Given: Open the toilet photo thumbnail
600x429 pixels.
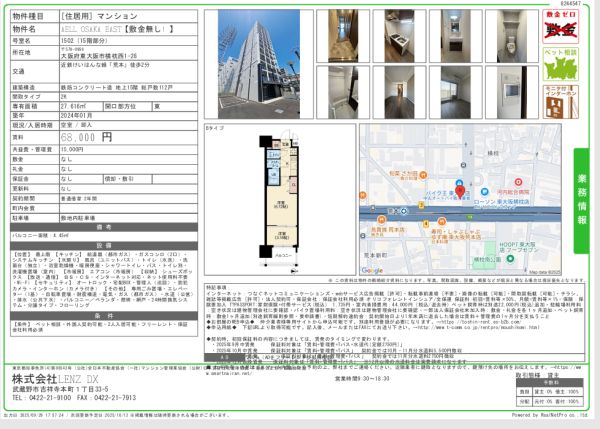Looking at the screenshot, I should click(512, 36).
